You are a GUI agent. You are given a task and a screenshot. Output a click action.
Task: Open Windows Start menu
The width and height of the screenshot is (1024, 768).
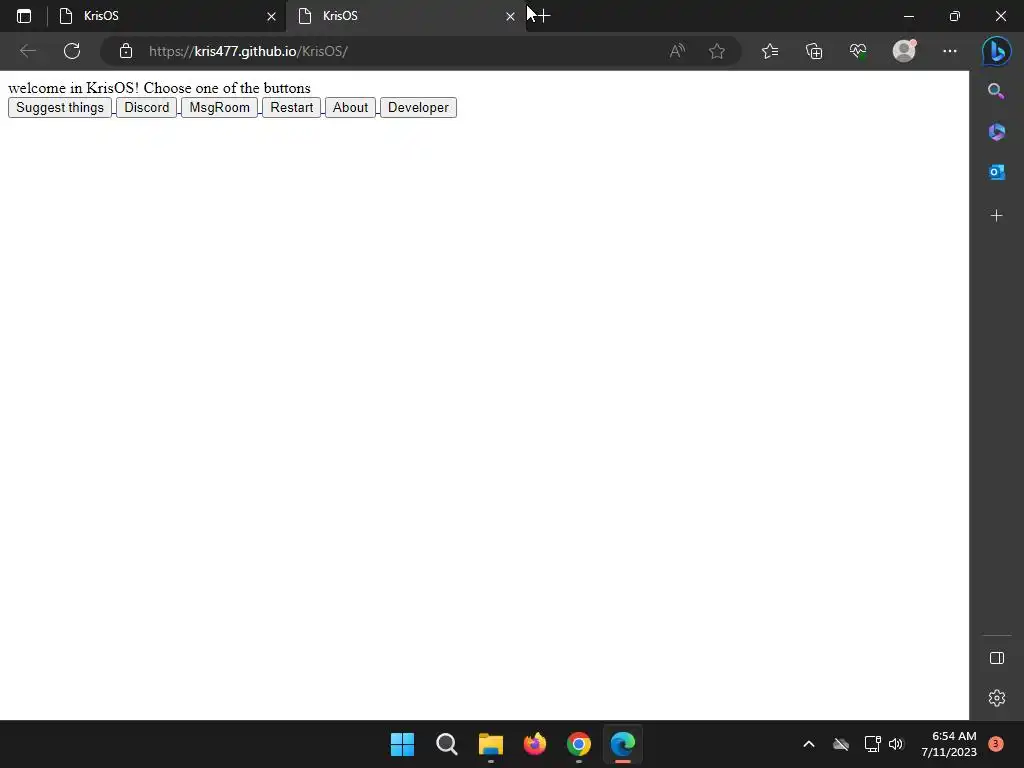pos(402,744)
